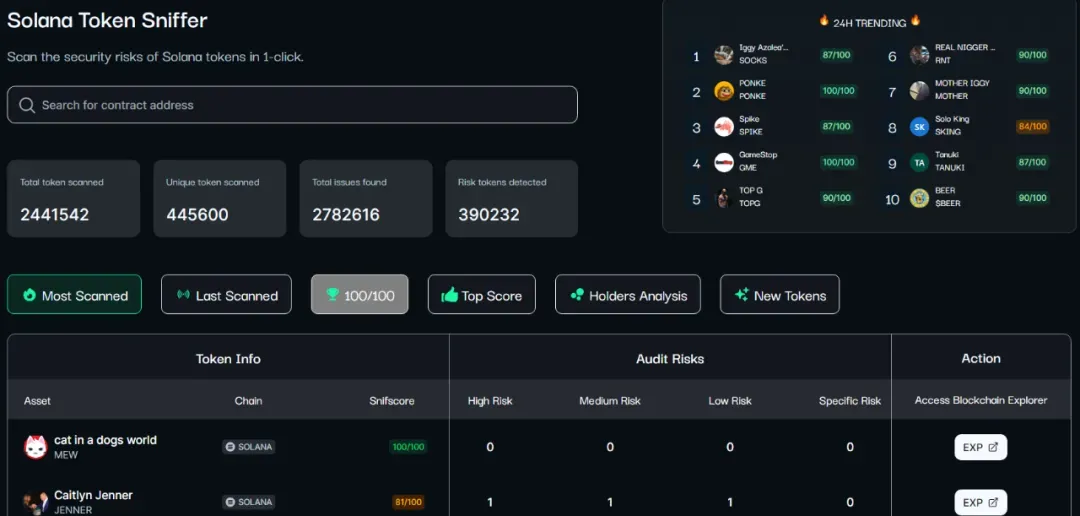Click the Medium Risk column header
Image resolution: width=1080 pixels, height=516 pixels.
click(x=610, y=401)
